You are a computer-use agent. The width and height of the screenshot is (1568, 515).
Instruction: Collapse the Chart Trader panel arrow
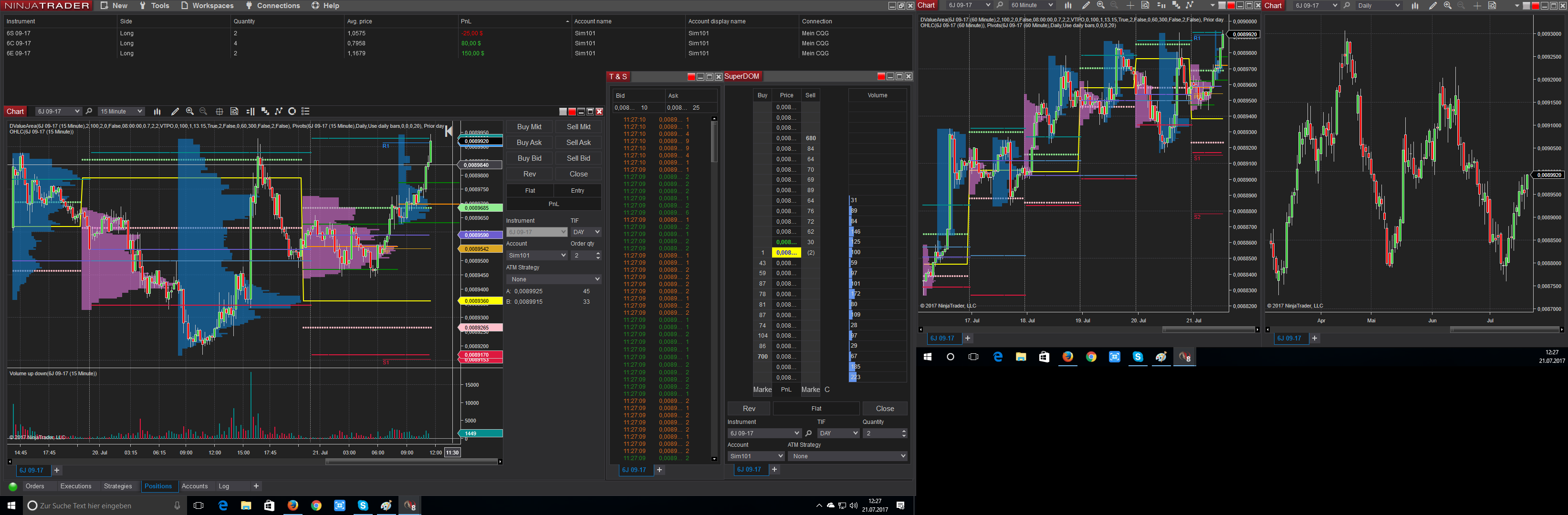click(449, 131)
